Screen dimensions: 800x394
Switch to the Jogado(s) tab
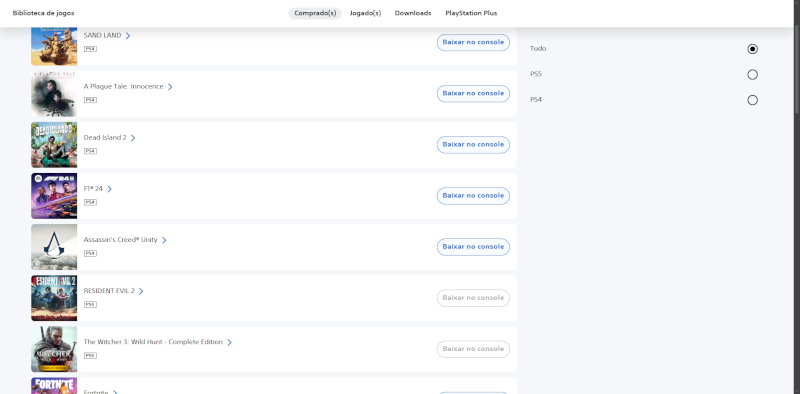click(365, 13)
